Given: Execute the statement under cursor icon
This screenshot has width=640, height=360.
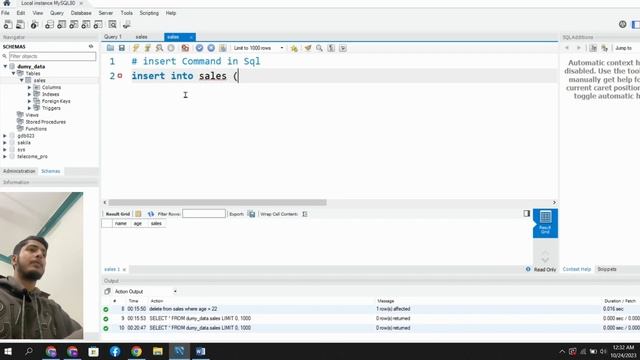Looking at the screenshot, I should pos(147,48).
